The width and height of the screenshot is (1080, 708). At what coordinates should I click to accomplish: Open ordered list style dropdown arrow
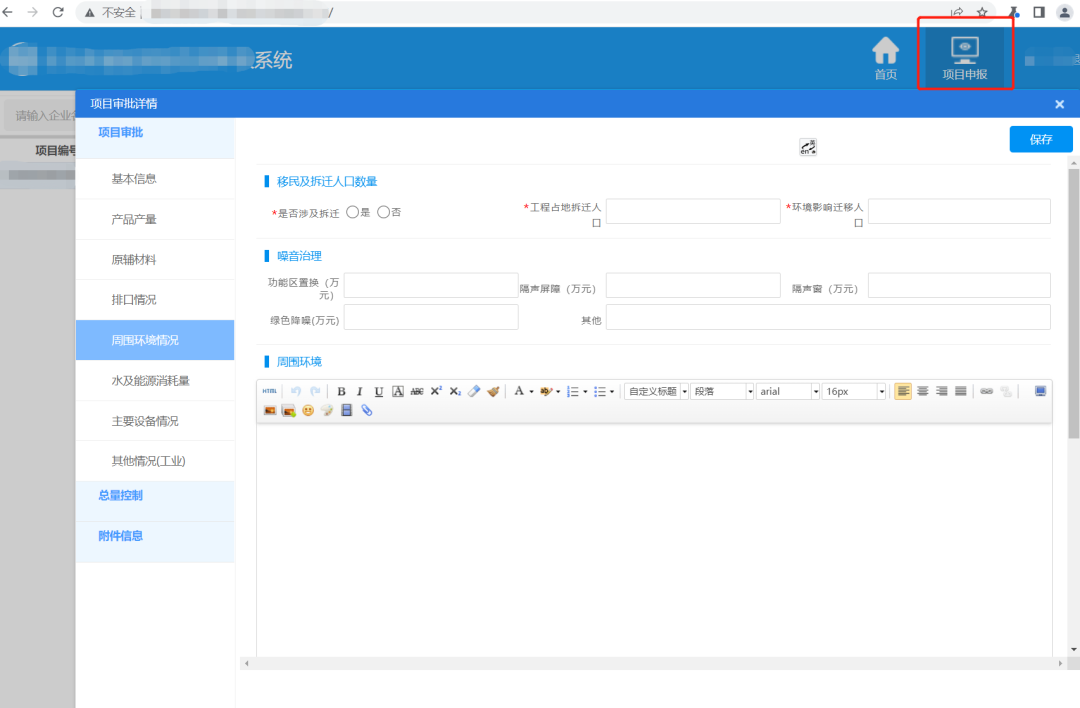pos(585,391)
